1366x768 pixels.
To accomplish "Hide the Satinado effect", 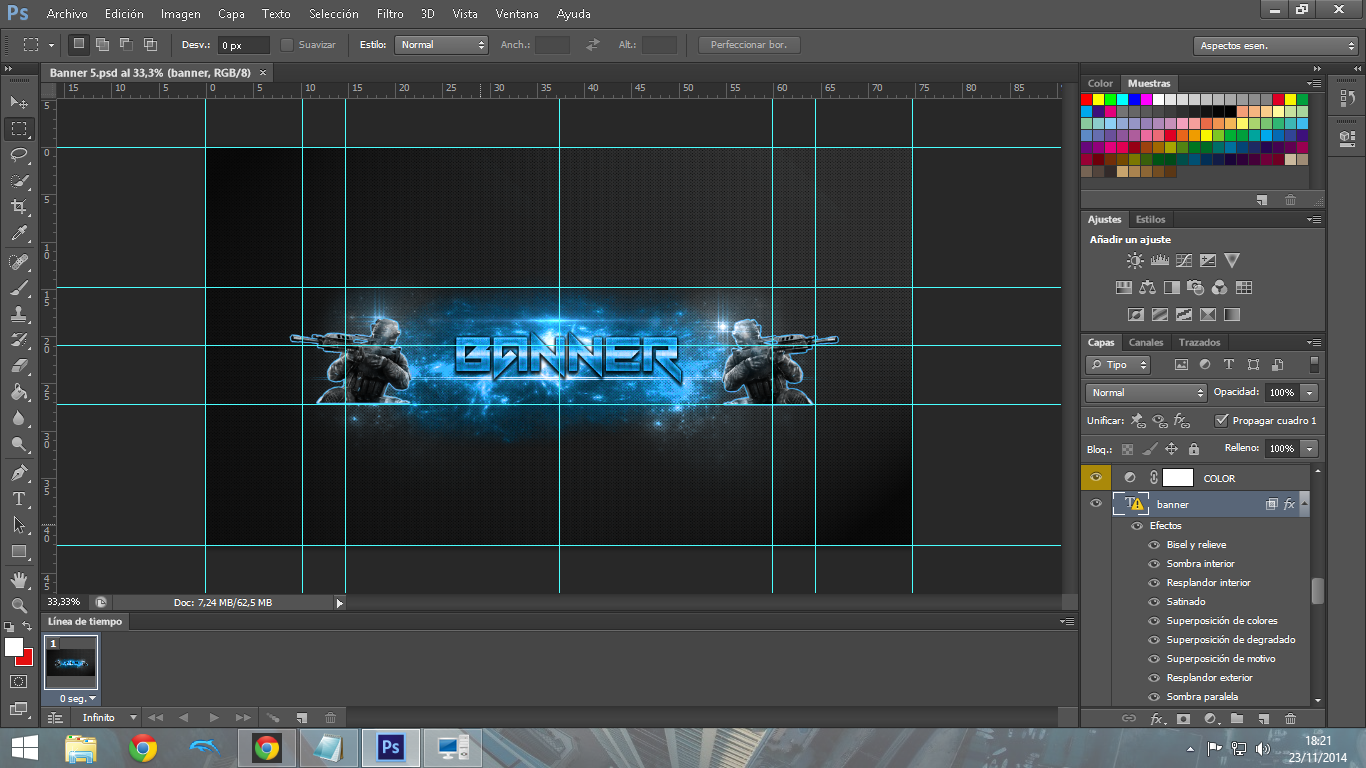I will 1154,602.
